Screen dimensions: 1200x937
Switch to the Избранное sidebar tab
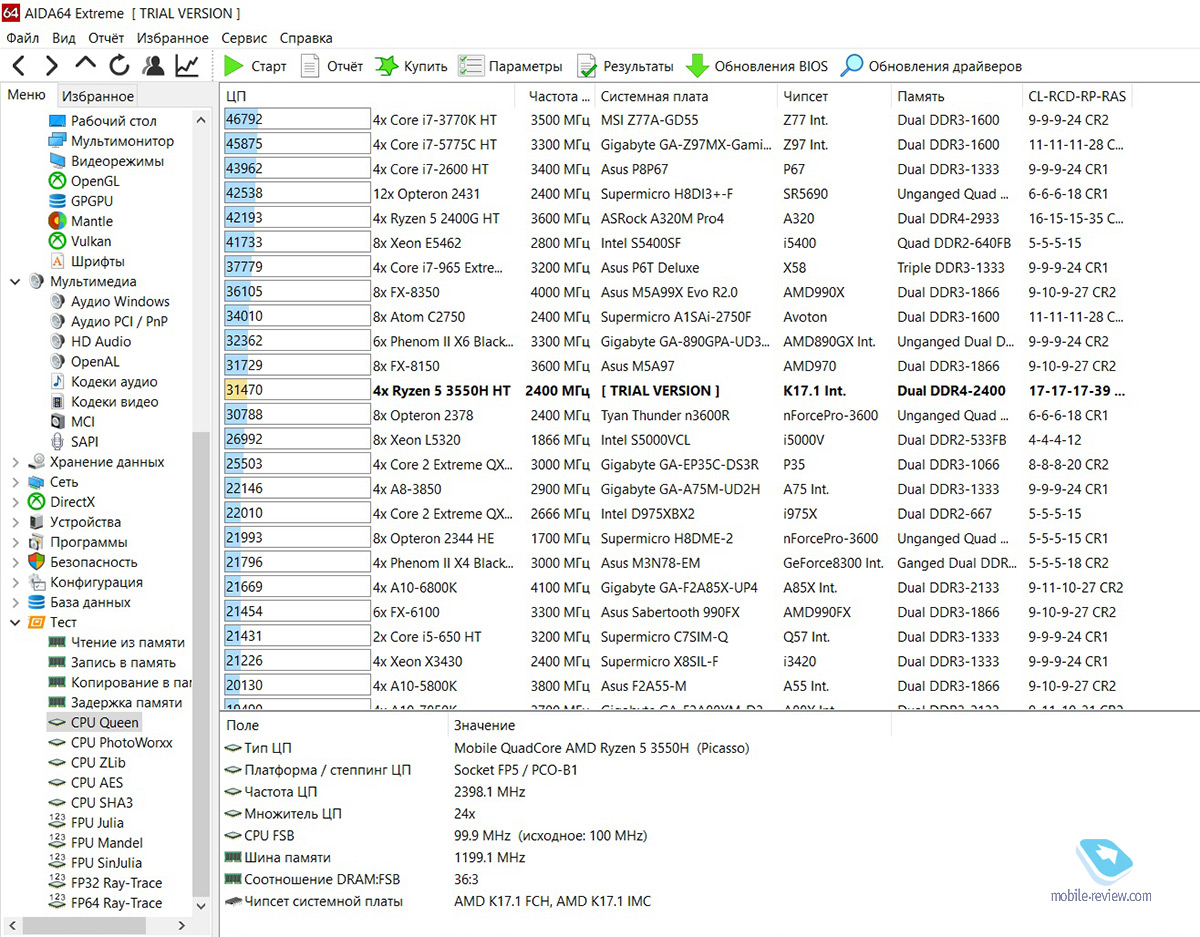[97, 96]
